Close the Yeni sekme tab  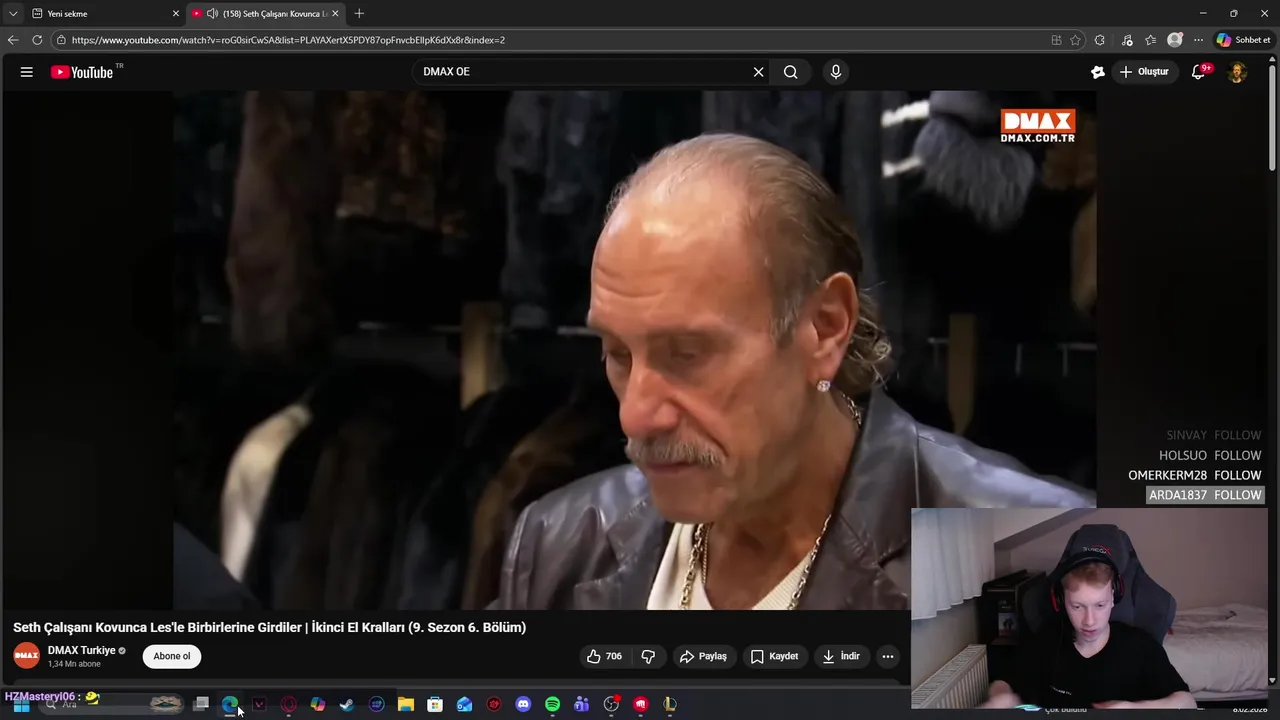click(175, 13)
